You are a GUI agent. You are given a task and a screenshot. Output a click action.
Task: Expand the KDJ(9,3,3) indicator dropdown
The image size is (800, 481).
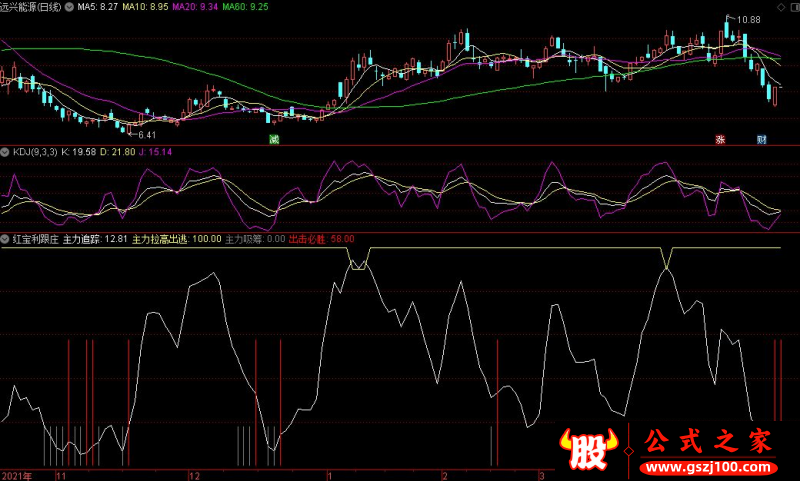tap(5, 152)
